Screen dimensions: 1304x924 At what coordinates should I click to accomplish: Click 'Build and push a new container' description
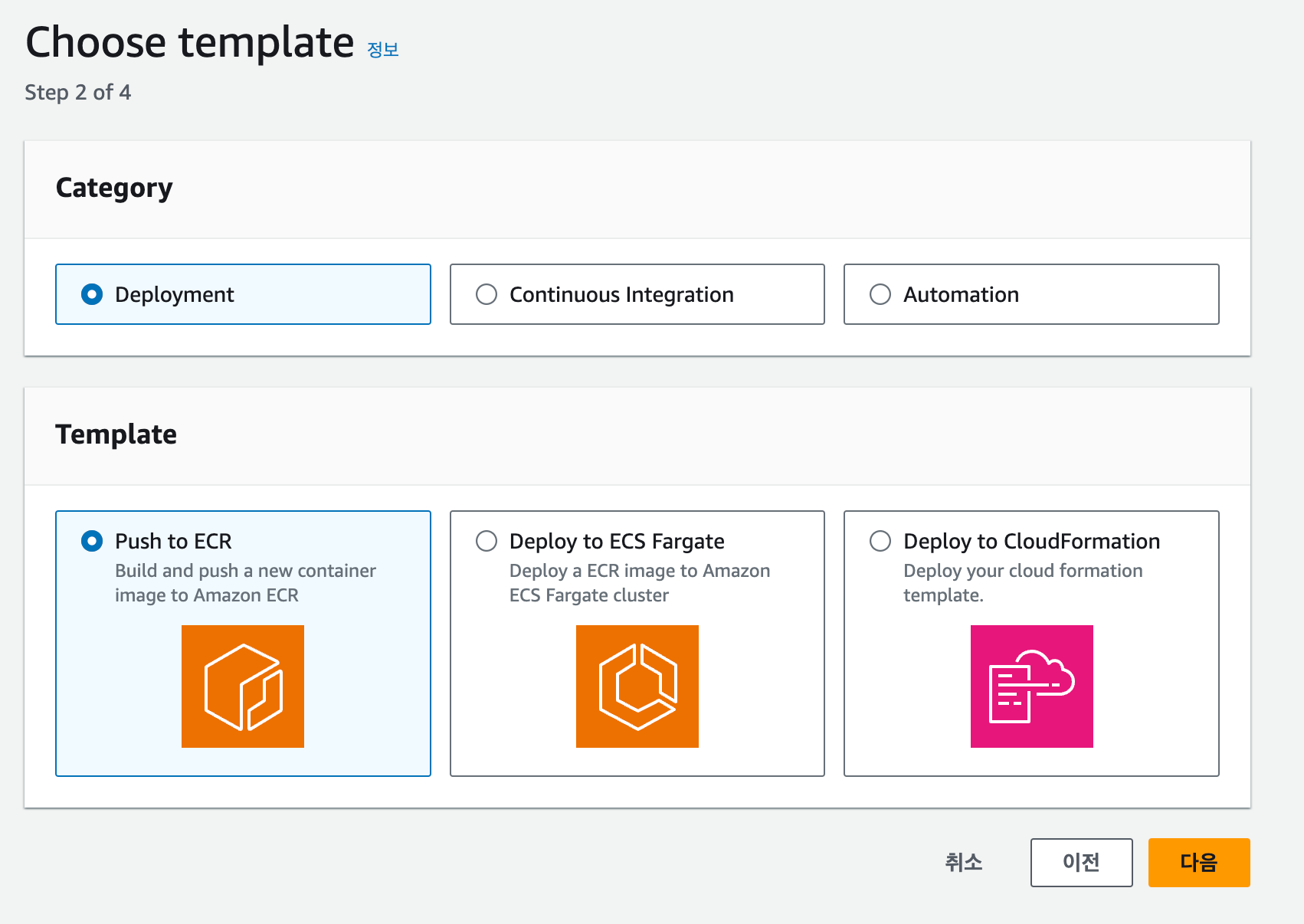click(x=245, y=583)
